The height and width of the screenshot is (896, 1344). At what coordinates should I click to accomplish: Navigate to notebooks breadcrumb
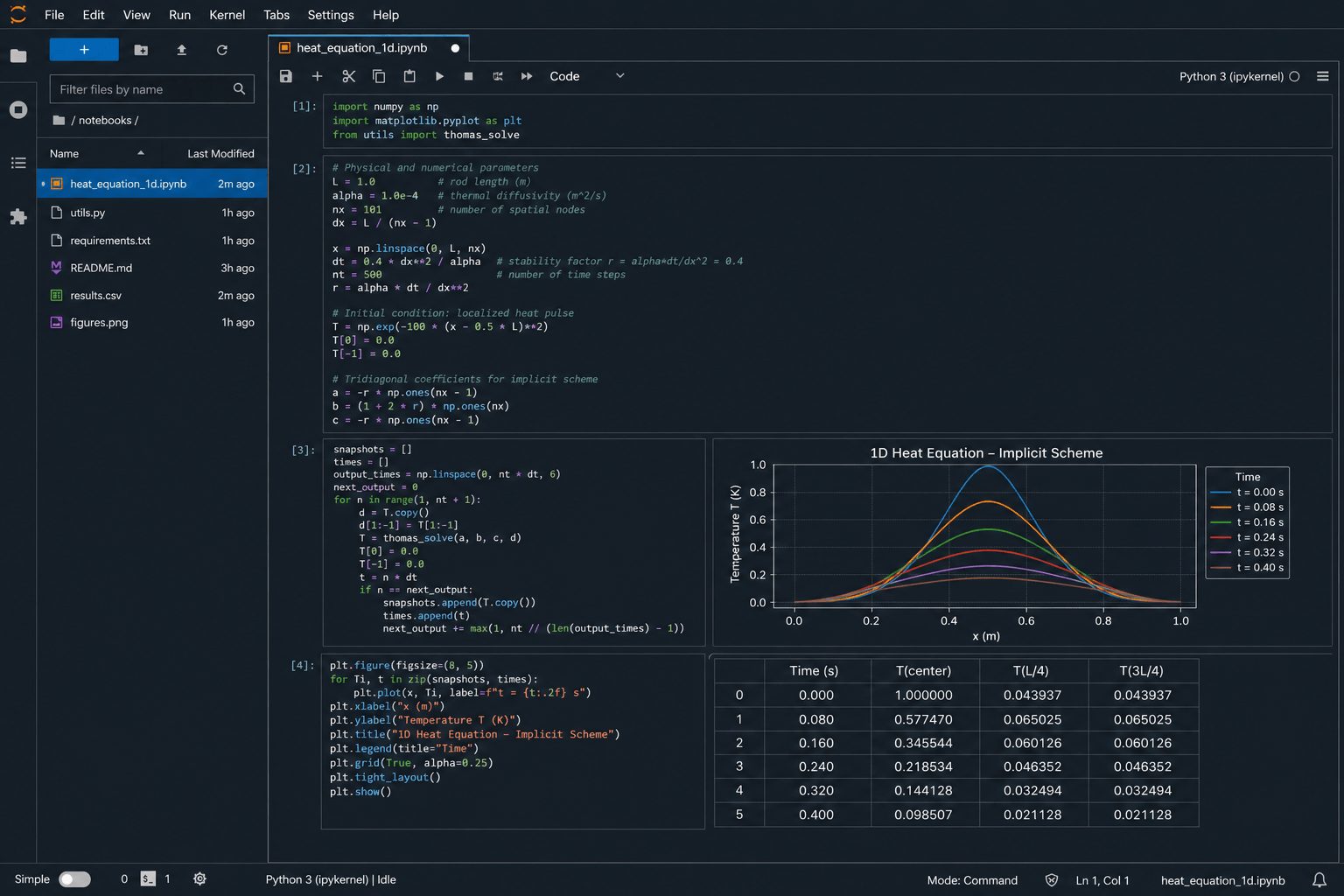point(105,121)
